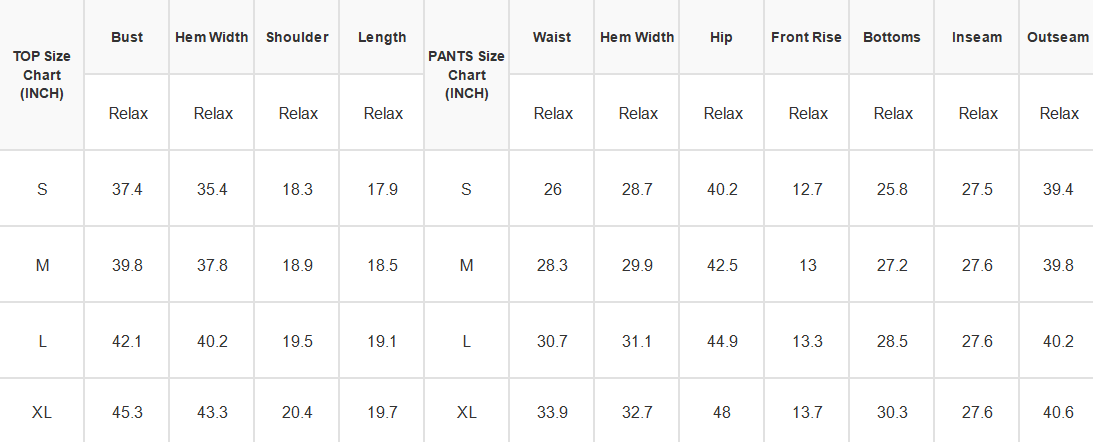Select the 33.9 waist value for XL
Image resolution: width=1093 pixels, height=442 pixels.
point(552,412)
